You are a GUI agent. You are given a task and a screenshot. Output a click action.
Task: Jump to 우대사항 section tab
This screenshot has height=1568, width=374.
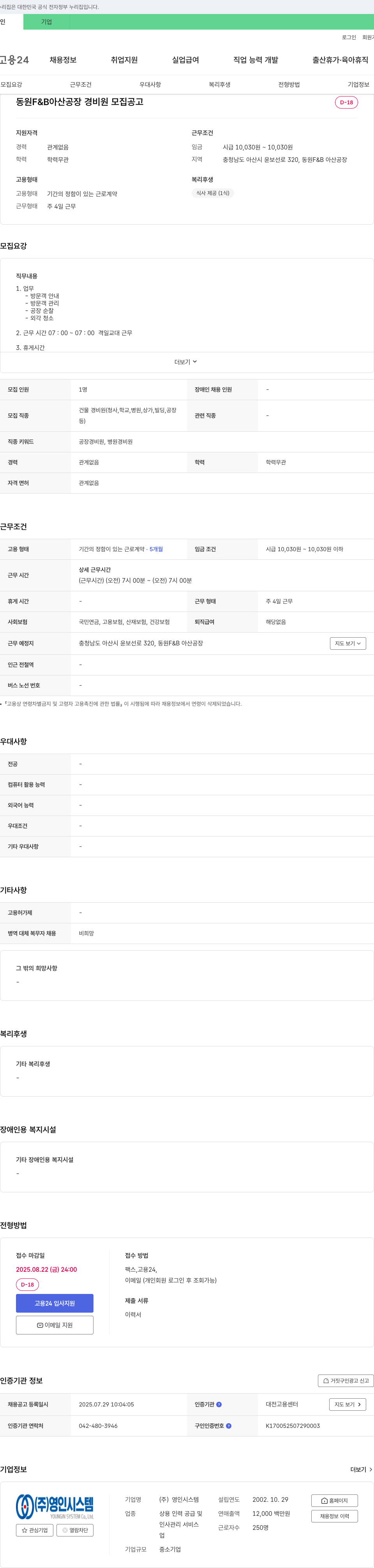coord(150,84)
